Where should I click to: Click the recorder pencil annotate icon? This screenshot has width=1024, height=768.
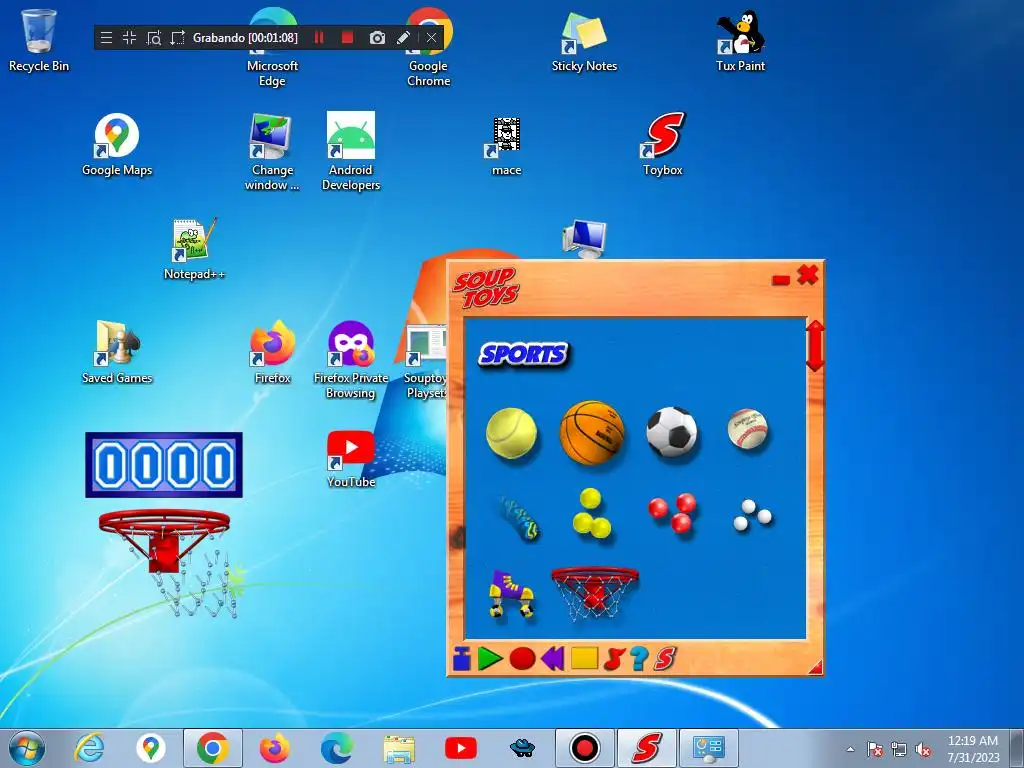[404, 38]
